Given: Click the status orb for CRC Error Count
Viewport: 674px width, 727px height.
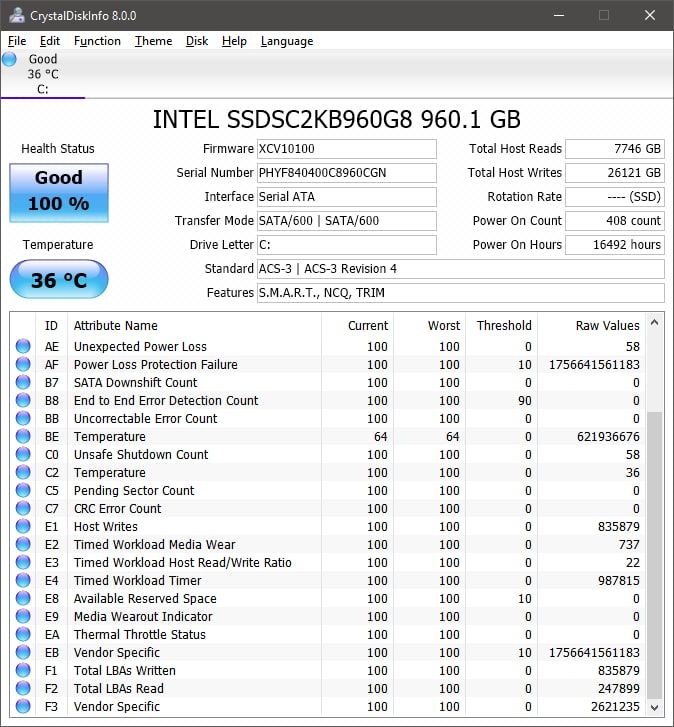Looking at the screenshot, I should (x=23, y=508).
